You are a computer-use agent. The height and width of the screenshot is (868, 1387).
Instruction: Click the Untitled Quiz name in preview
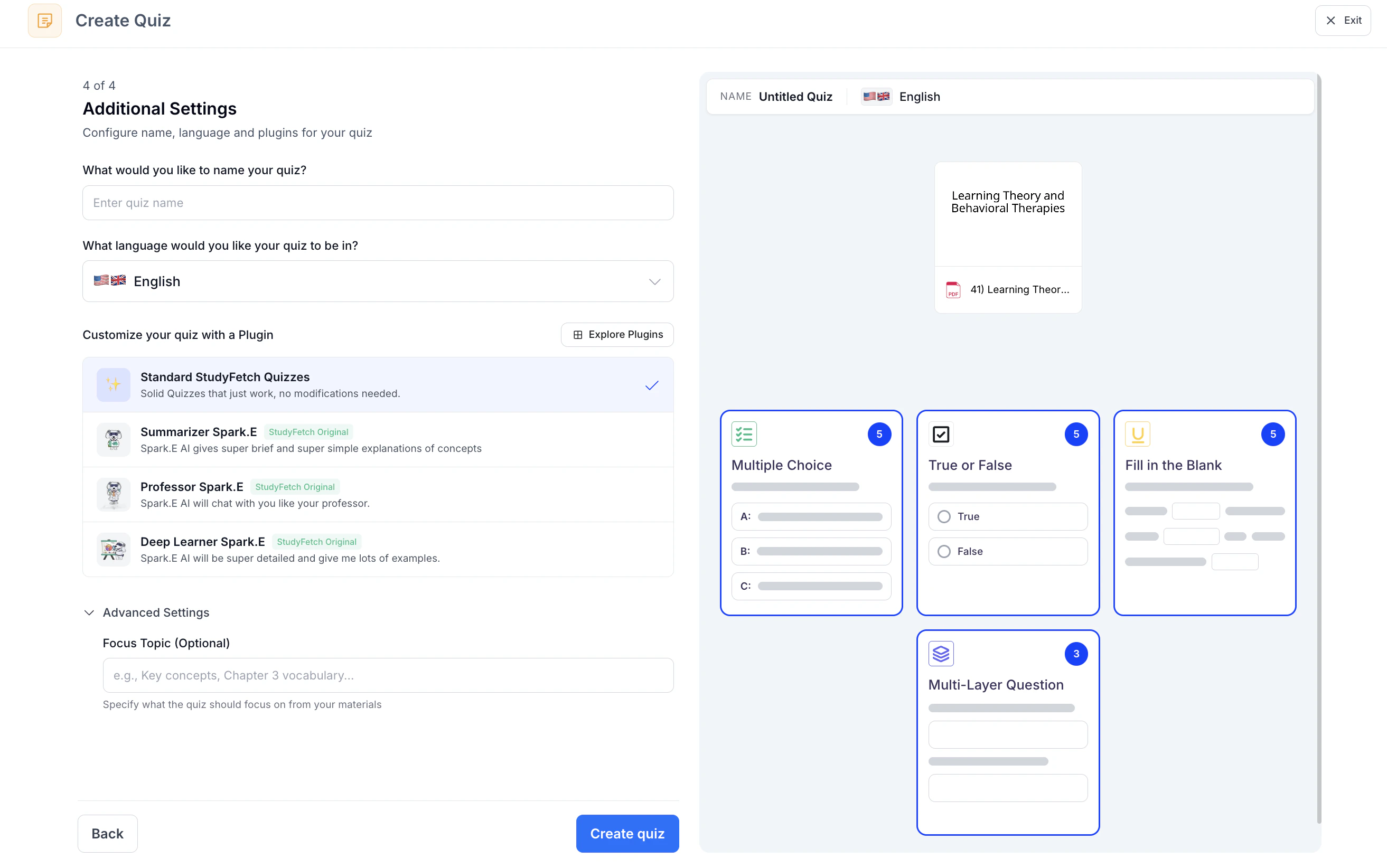(x=795, y=97)
